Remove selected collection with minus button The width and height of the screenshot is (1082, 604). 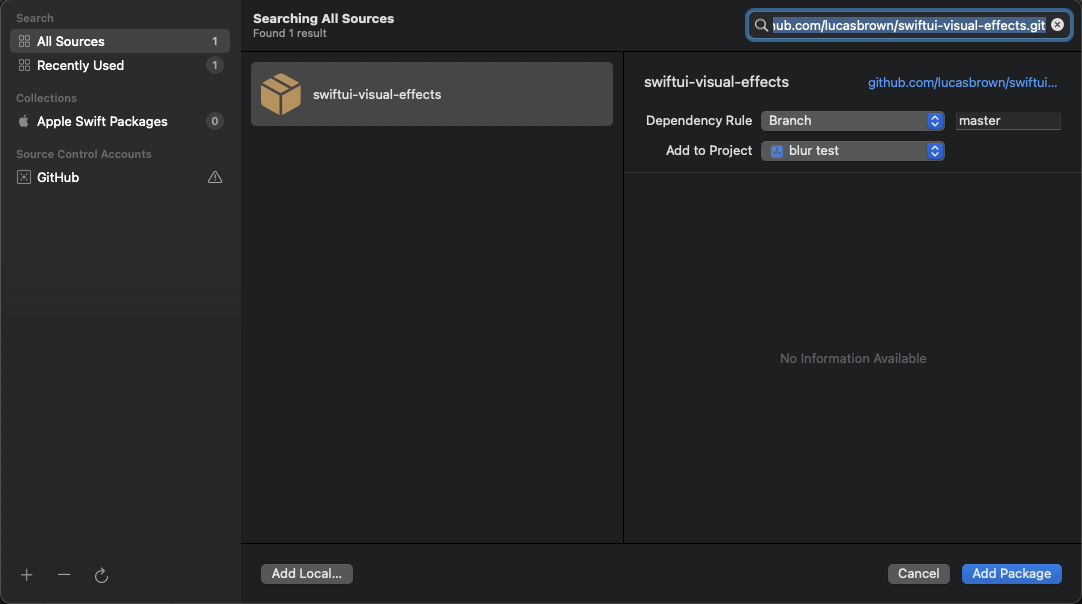[64, 575]
